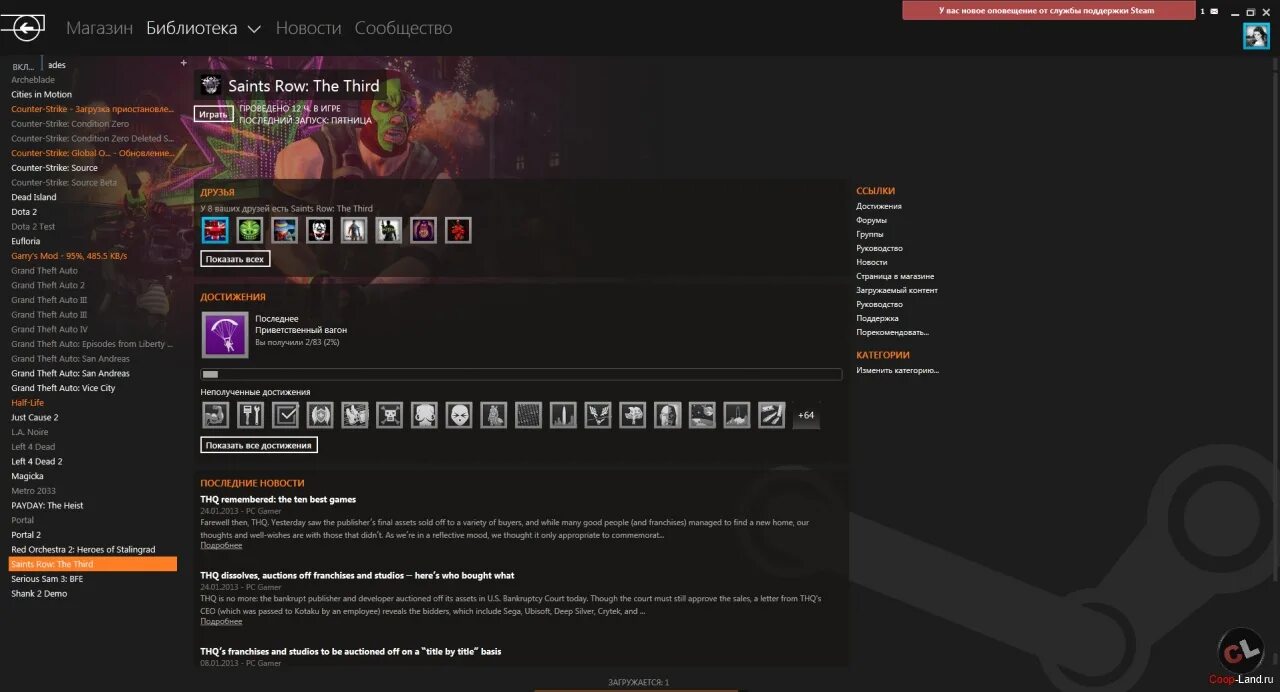
Task: Select Left 4 Dead 2 in library
Action: click(x=37, y=461)
